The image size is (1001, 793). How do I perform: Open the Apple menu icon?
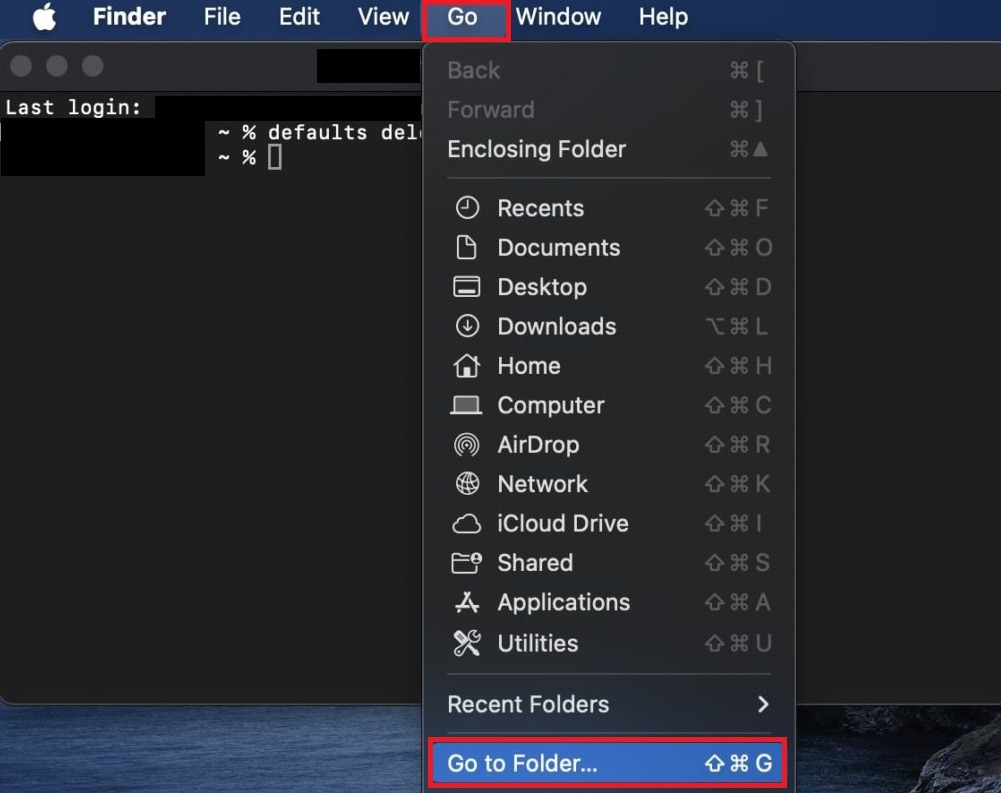click(x=45, y=17)
